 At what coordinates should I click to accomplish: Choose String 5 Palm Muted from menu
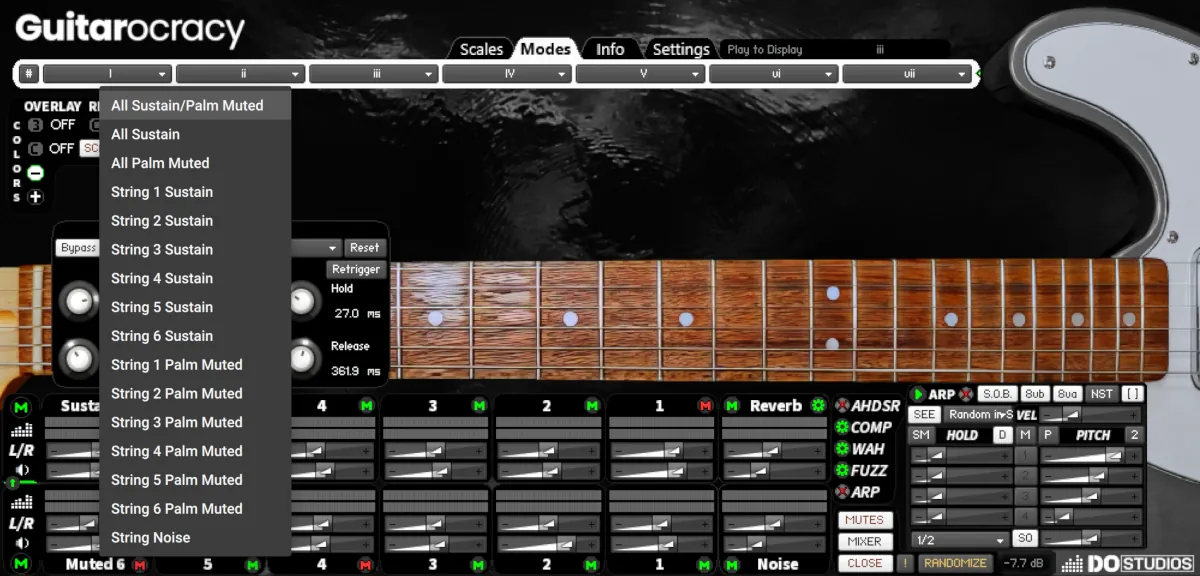[196, 480]
